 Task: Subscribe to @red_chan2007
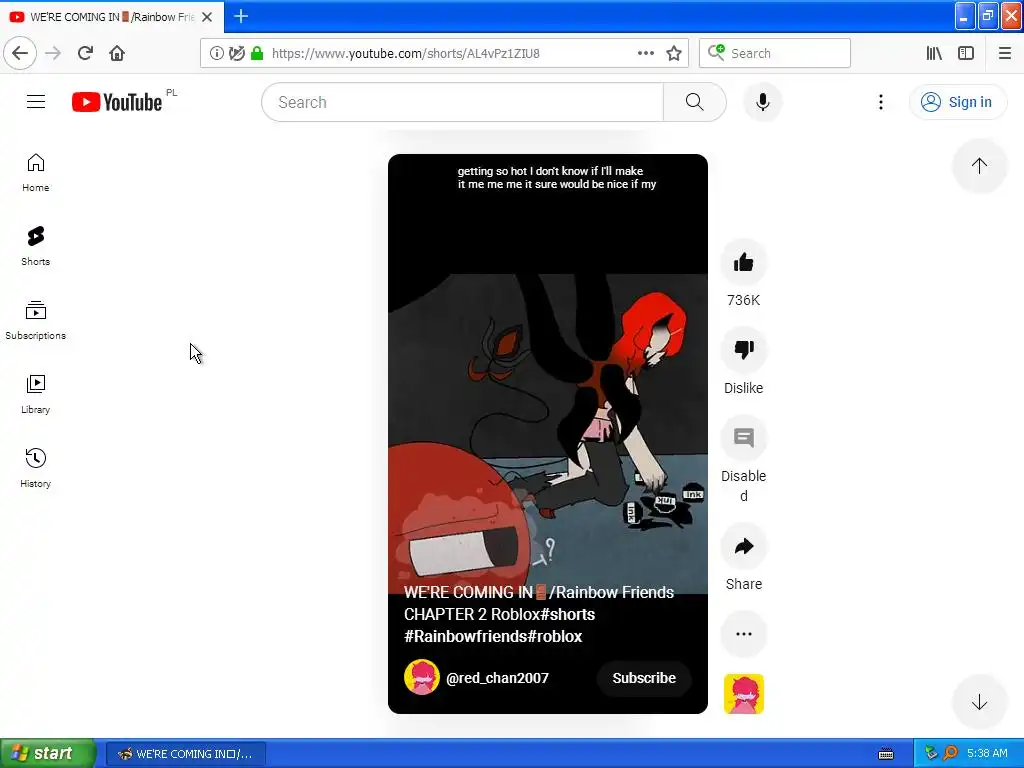click(644, 678)
